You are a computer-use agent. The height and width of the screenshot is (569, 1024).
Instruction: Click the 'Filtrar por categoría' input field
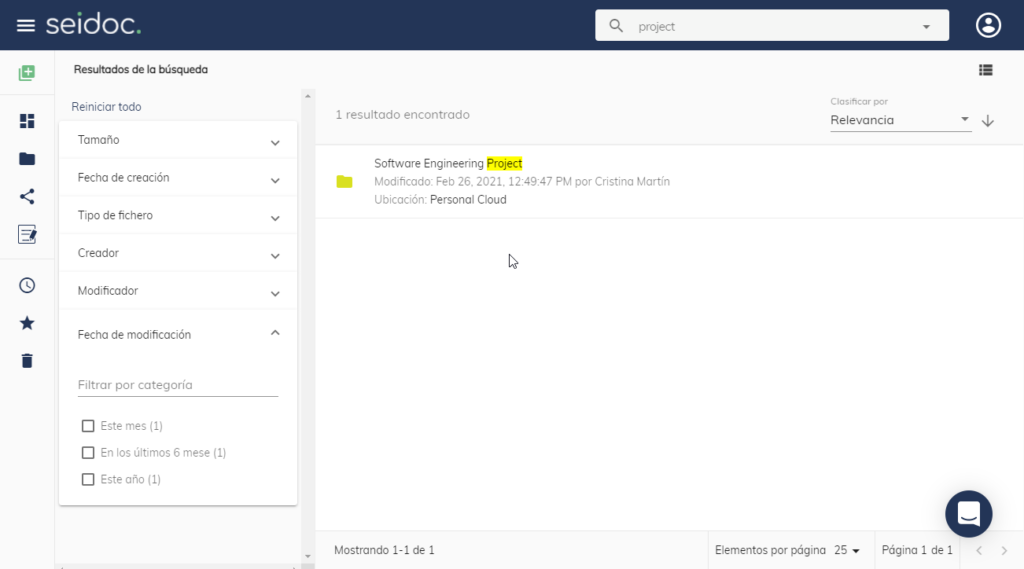177,385
